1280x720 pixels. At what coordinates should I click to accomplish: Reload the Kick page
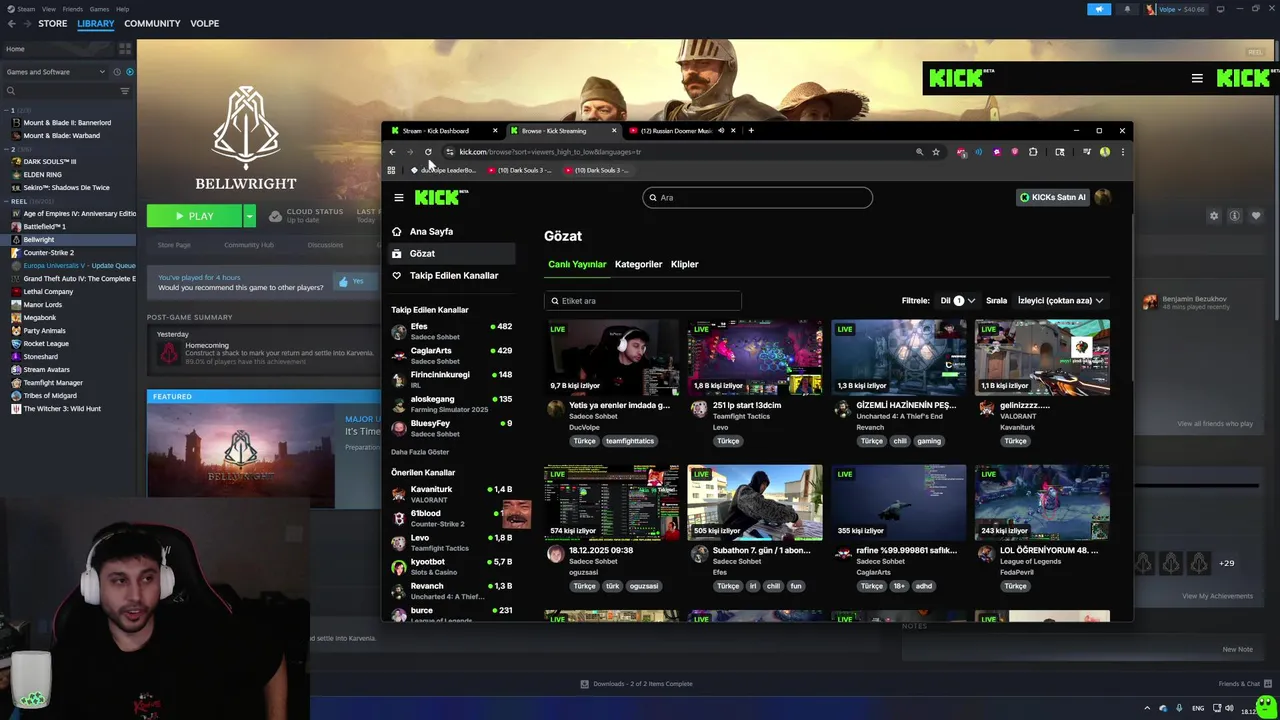pyautogui.click(x=428, y=152)
